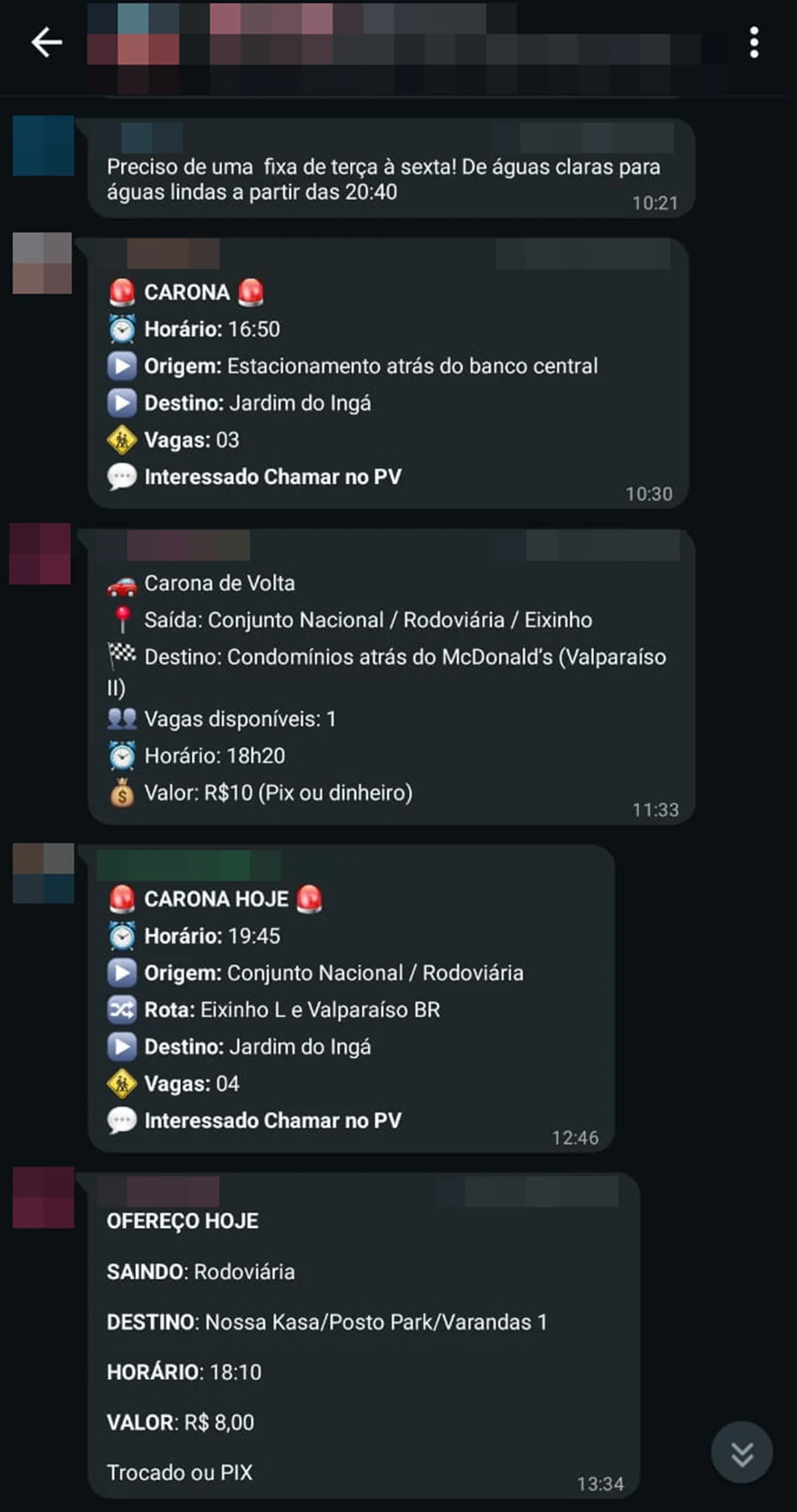The width and height of the screenshot is (797, 1512).
Task: Tap the money bag emoji beside Valor R$10
Action: (x=122, y=793)
